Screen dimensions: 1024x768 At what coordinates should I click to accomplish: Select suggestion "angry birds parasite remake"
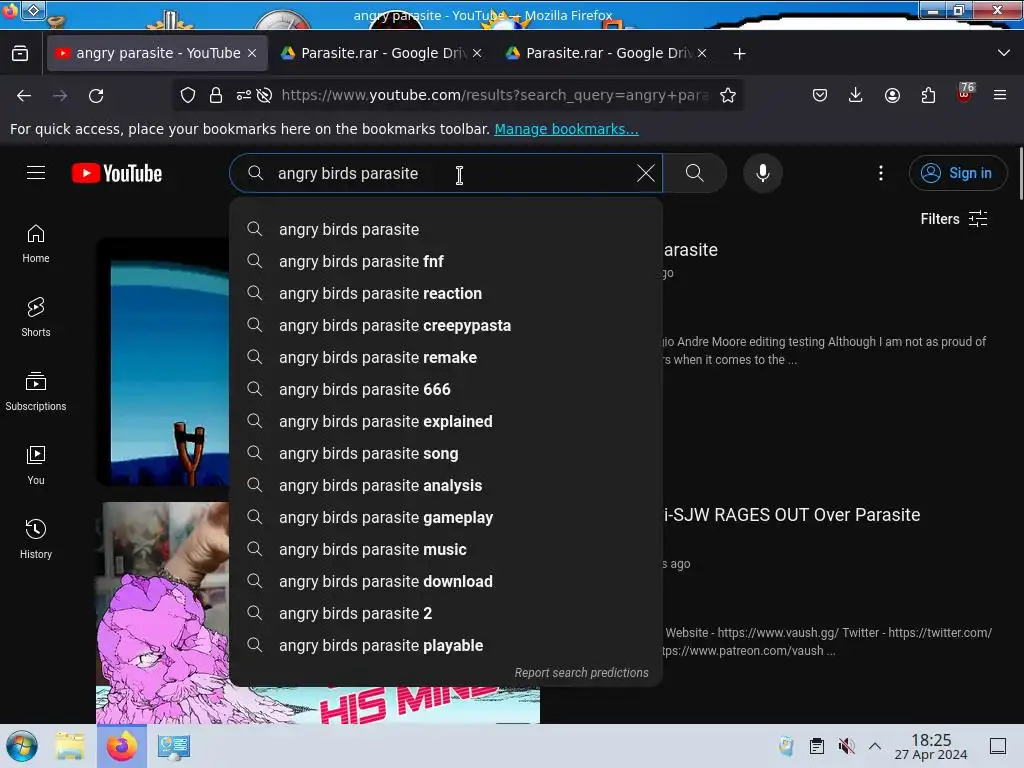pos(446,357)
